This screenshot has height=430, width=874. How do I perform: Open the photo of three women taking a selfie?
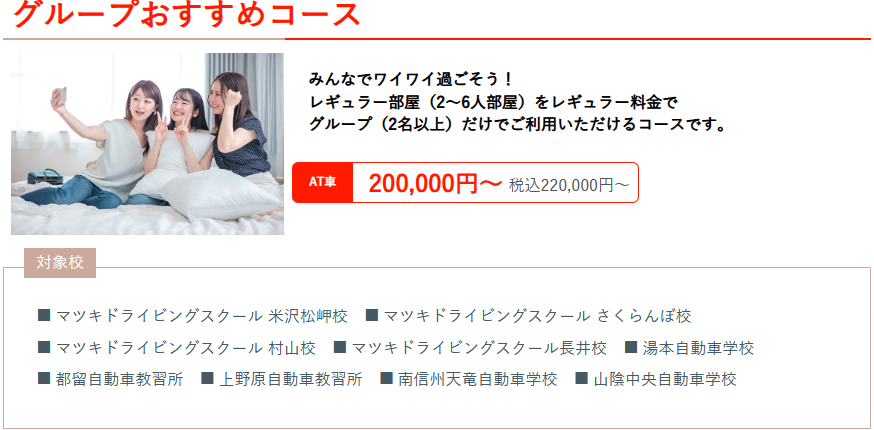click(147, 144)
